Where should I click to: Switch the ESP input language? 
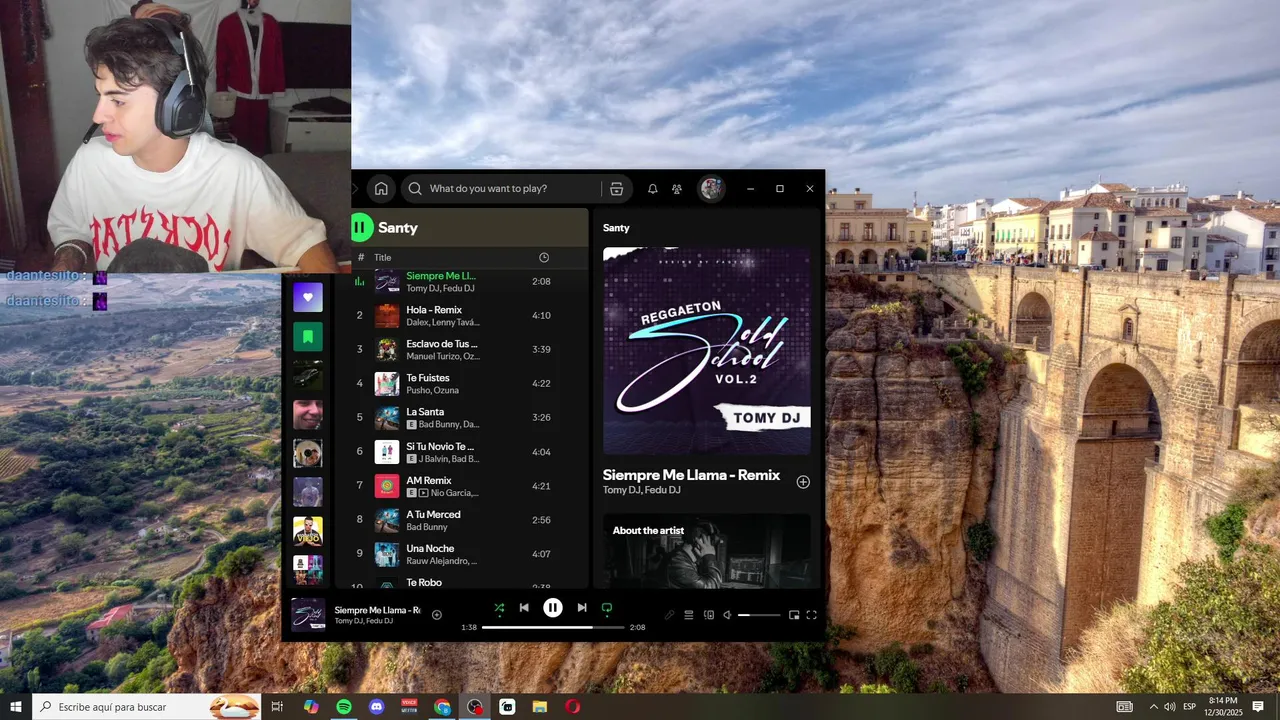(1190, 707)
